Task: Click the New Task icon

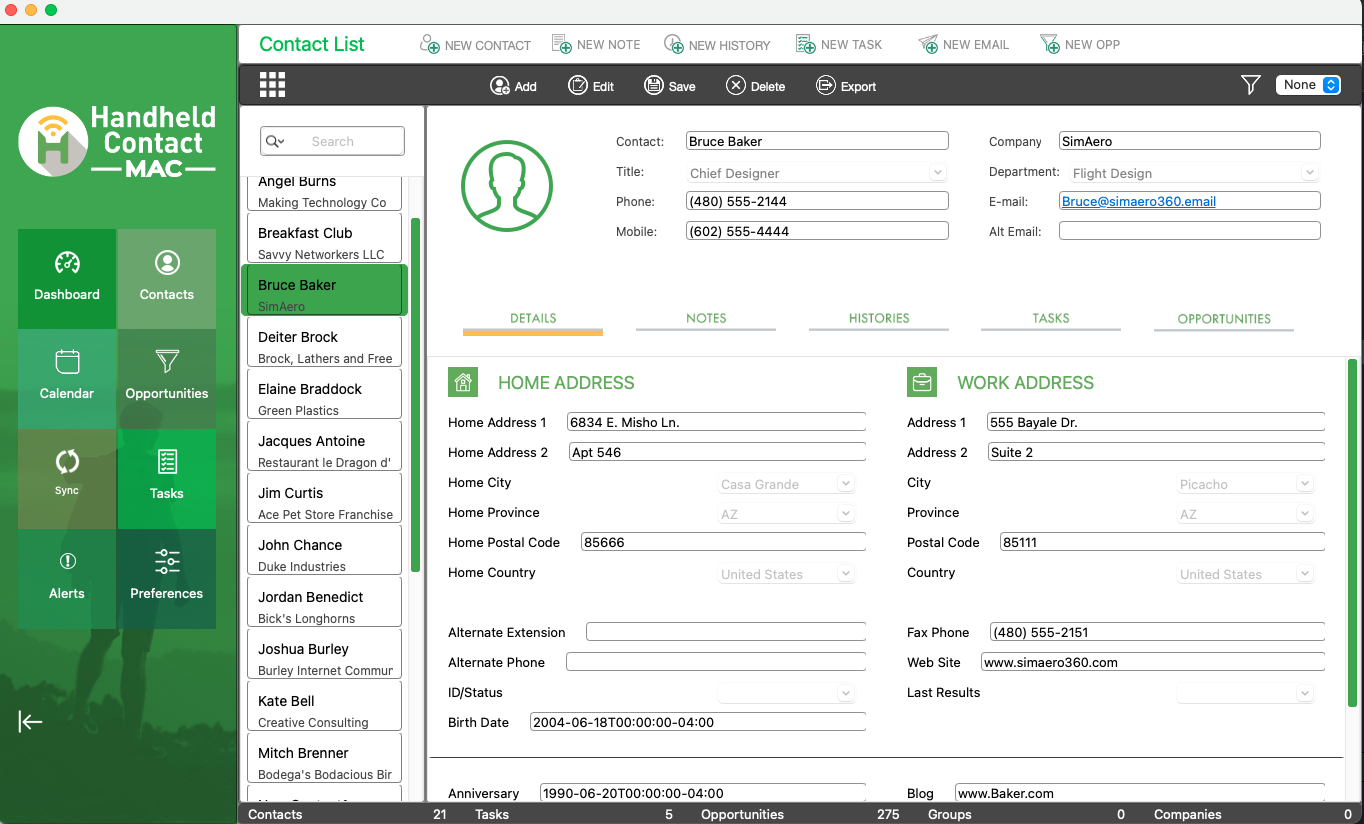Action: [806, 44]
